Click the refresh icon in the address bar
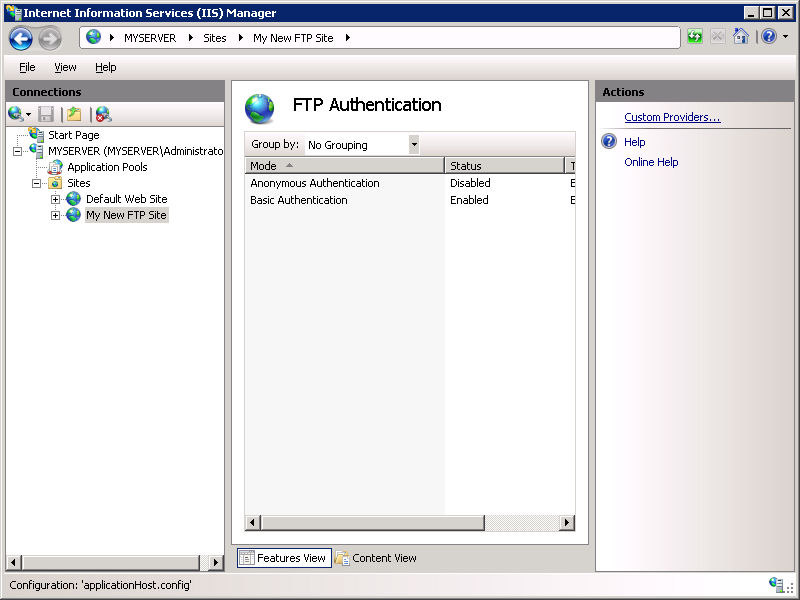 point(694,36)
